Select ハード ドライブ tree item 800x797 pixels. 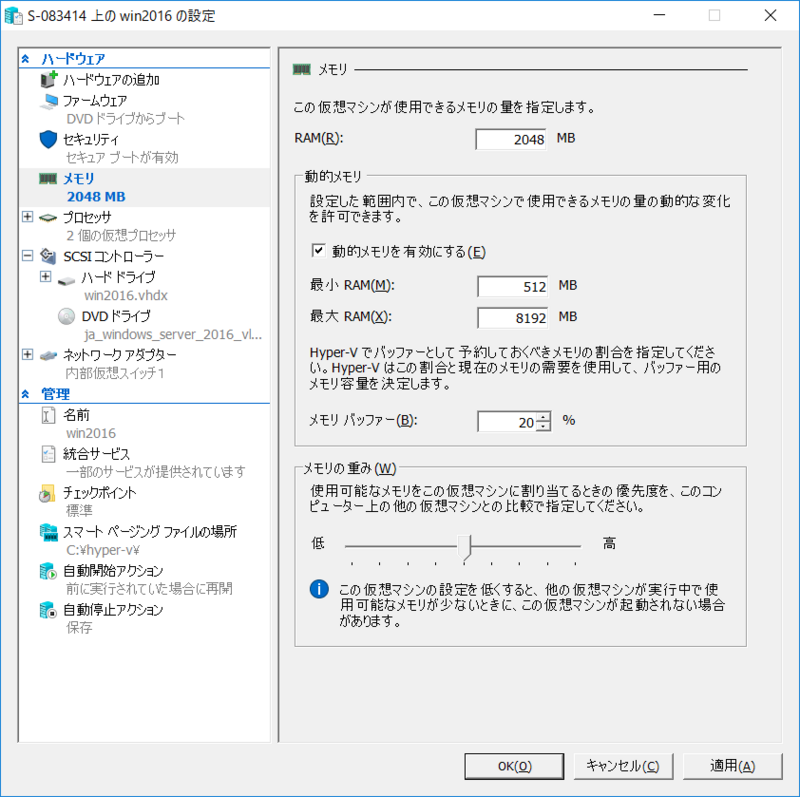coord(118,277)
